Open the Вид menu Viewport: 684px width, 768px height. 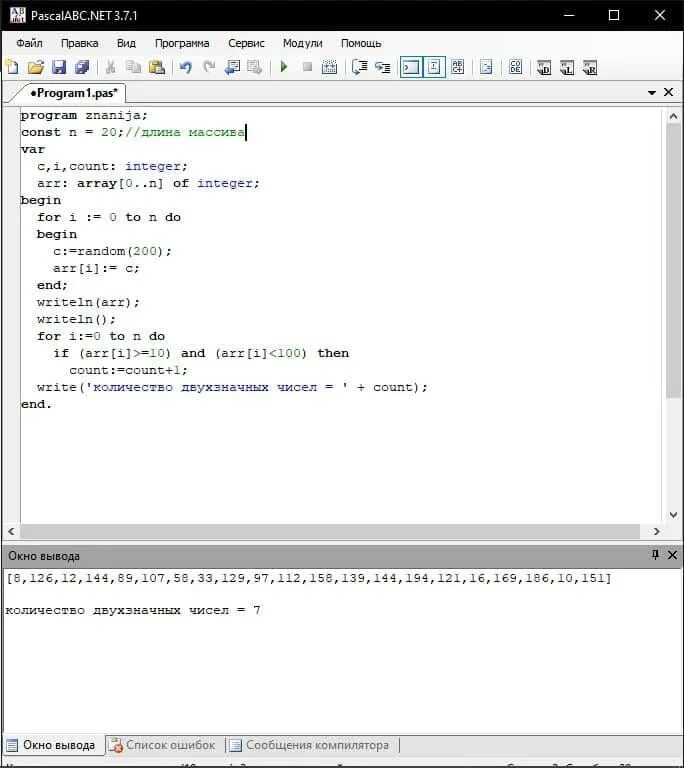coord(126,43)
